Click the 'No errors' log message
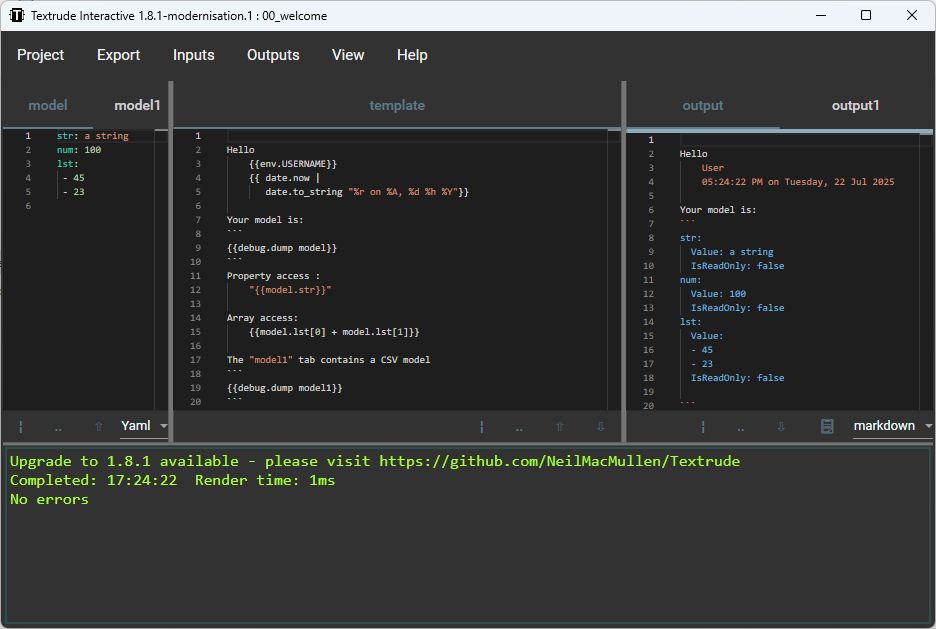Viewport: 936px width, 629px height. click(50, 500)
